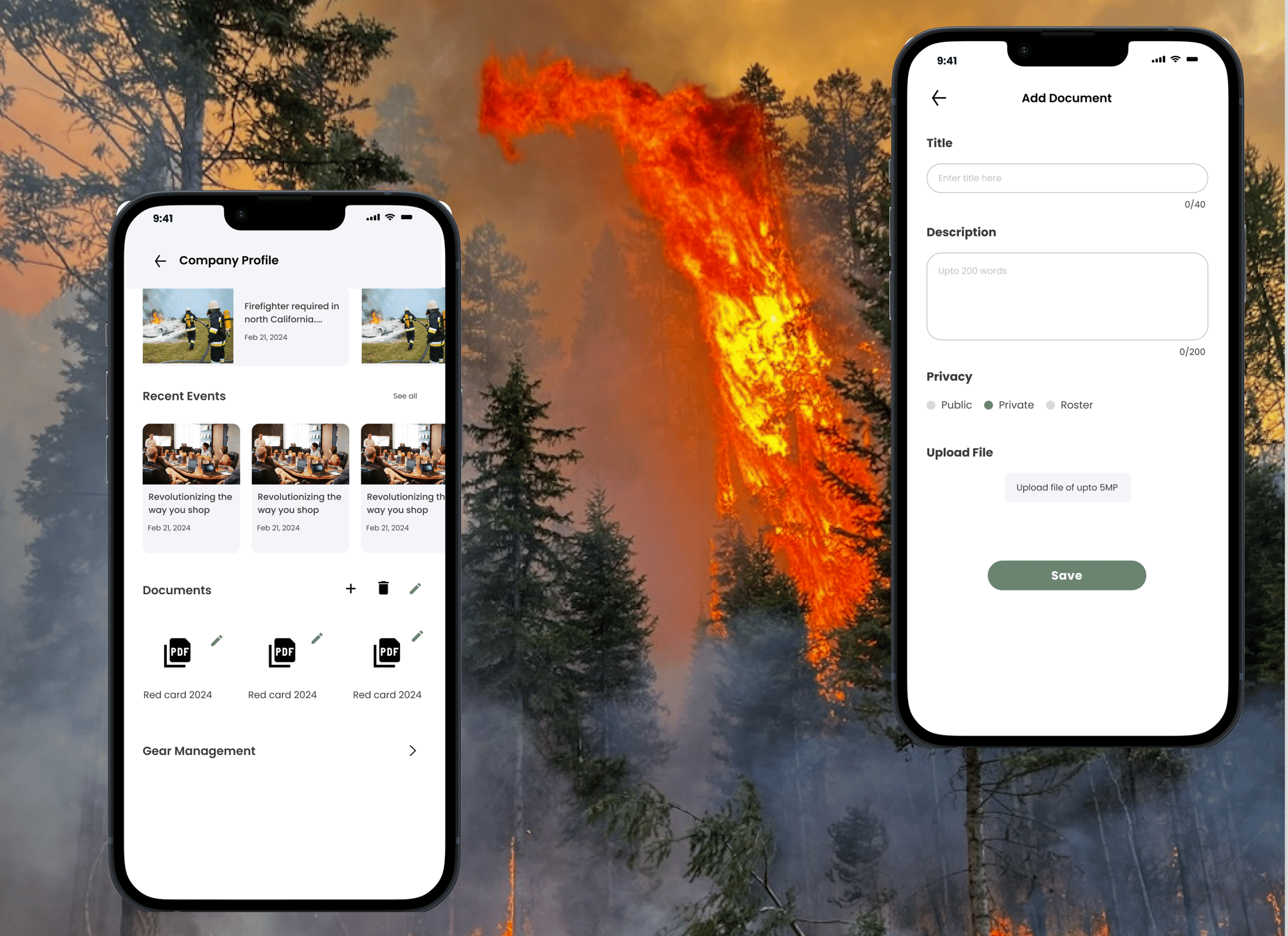Click the delete trash icon in Documents section
Image resolution: width=1288 pixels, height=936 pixels.
point(383,589)
